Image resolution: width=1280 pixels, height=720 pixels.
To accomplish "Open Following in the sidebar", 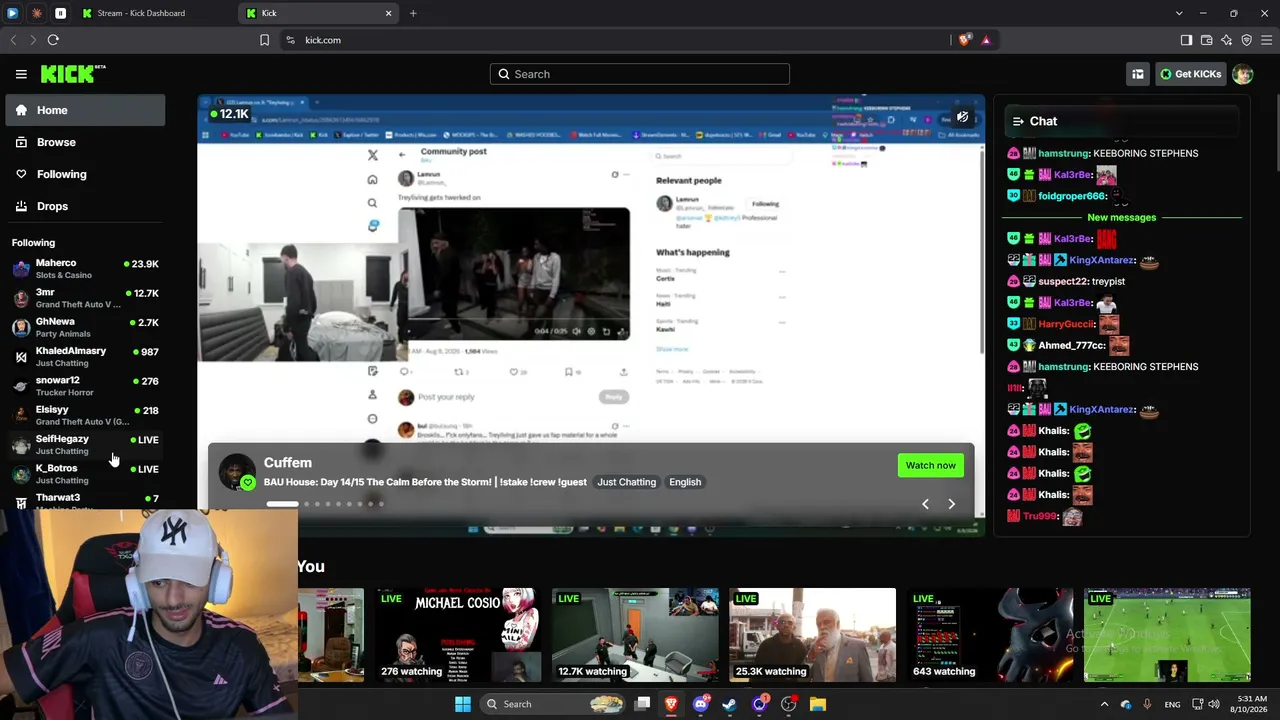I will (x=85, y=174).
